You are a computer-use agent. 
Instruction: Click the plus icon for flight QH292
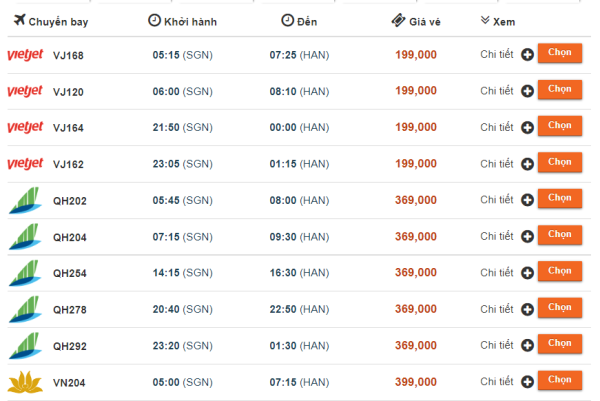pyautogui.click(x=527, y=346)
